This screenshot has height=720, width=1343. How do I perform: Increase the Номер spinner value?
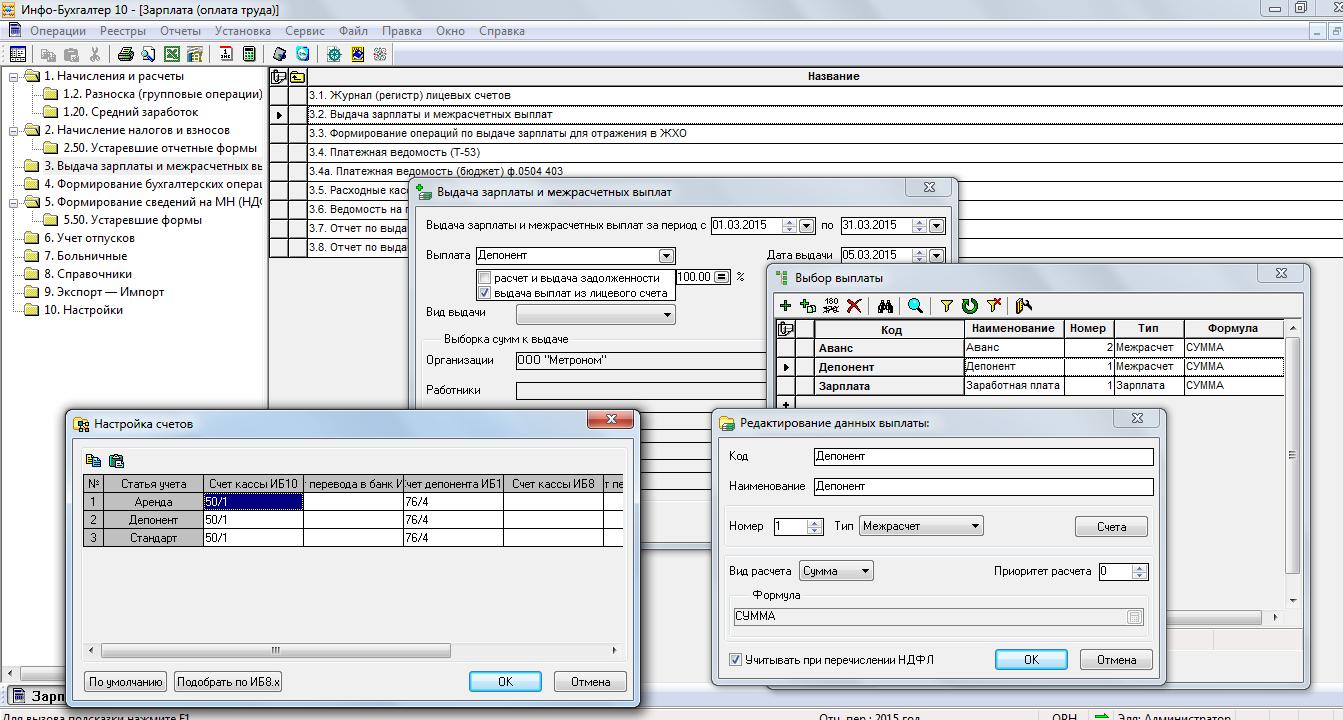815,522
